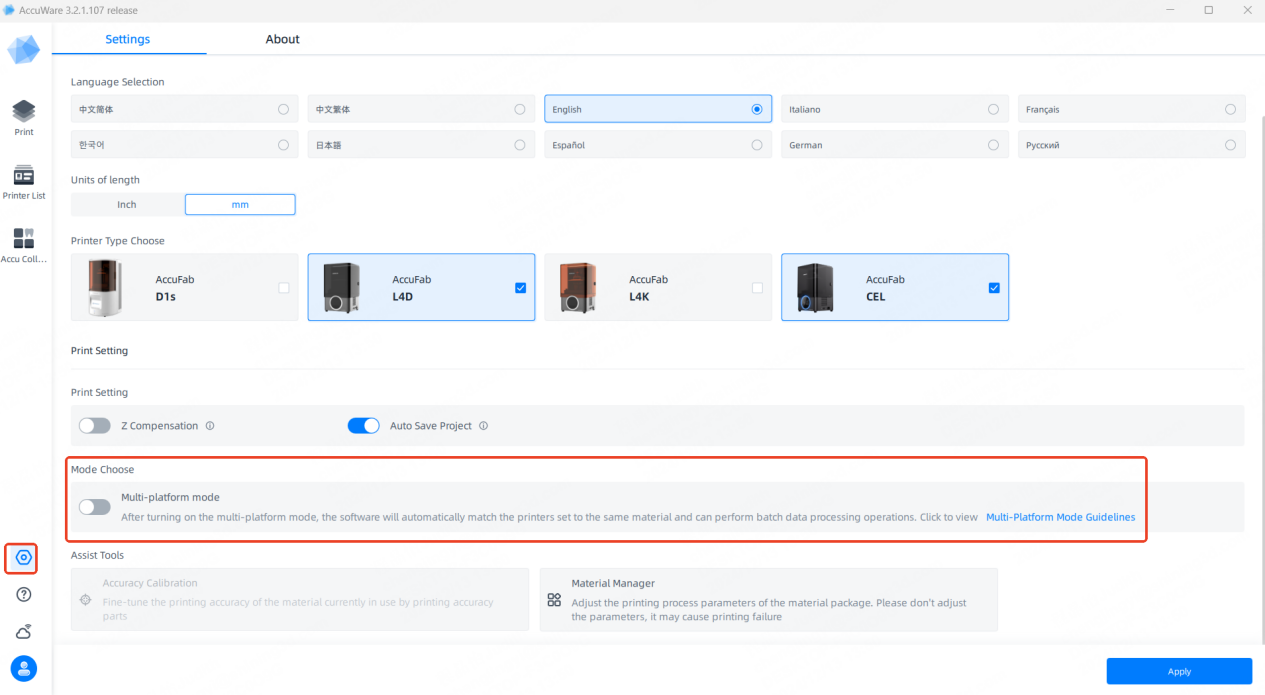Click the Apply button
1265x695 pixels.
click(x=1179, y=671)
